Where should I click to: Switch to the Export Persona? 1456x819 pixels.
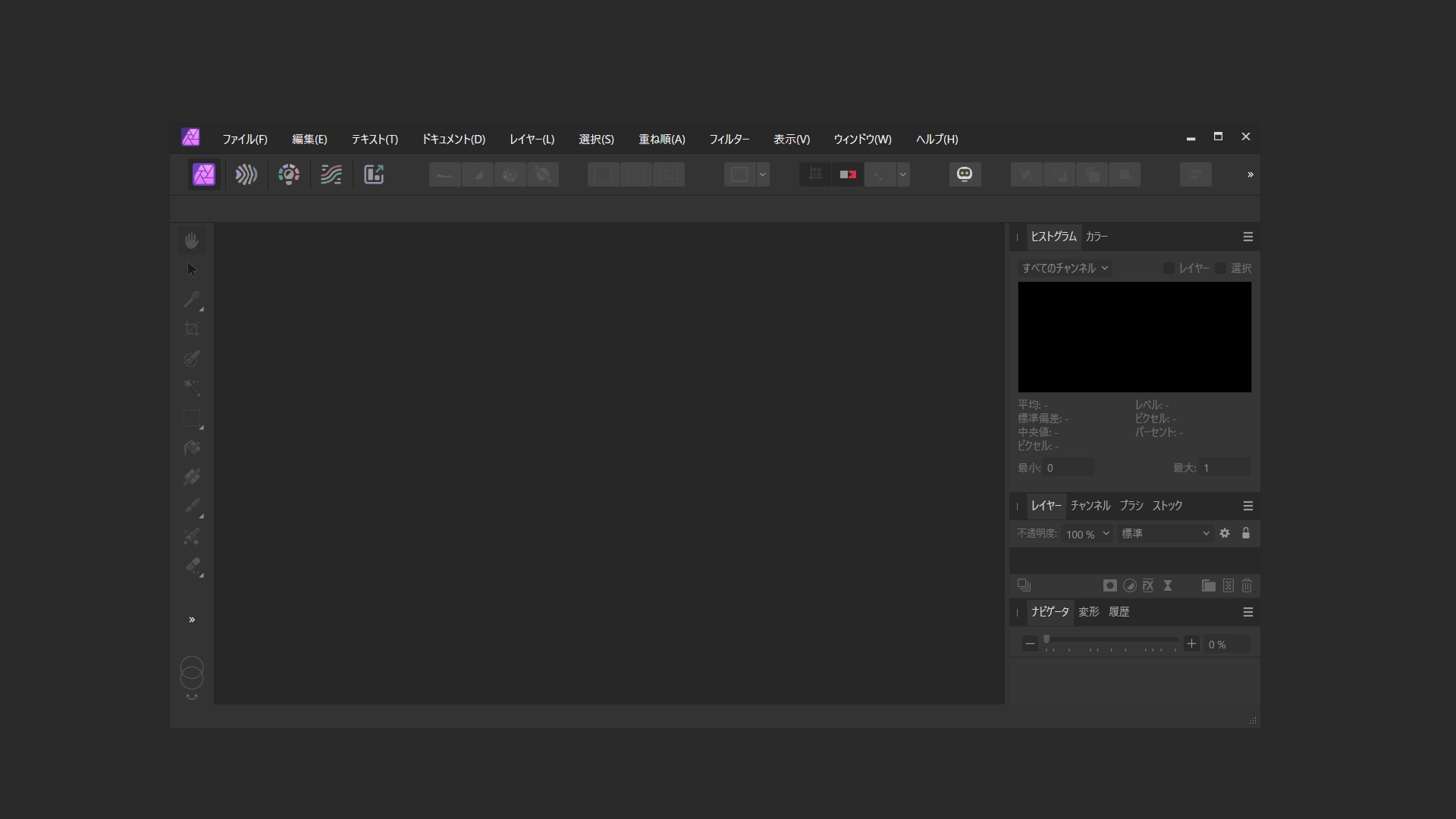pos(374,174)
